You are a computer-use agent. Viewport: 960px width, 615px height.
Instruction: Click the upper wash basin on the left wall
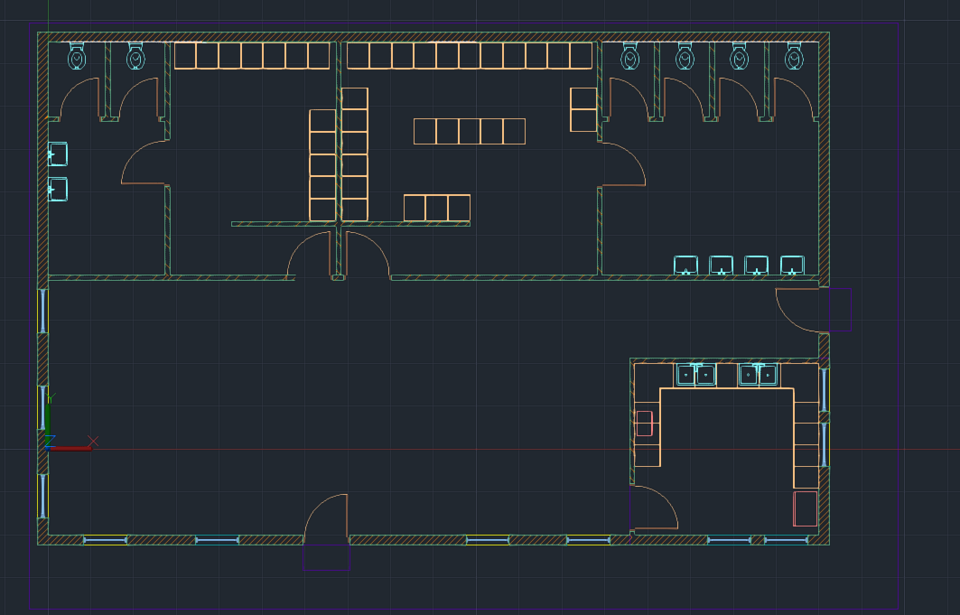(x=58, y=154)
